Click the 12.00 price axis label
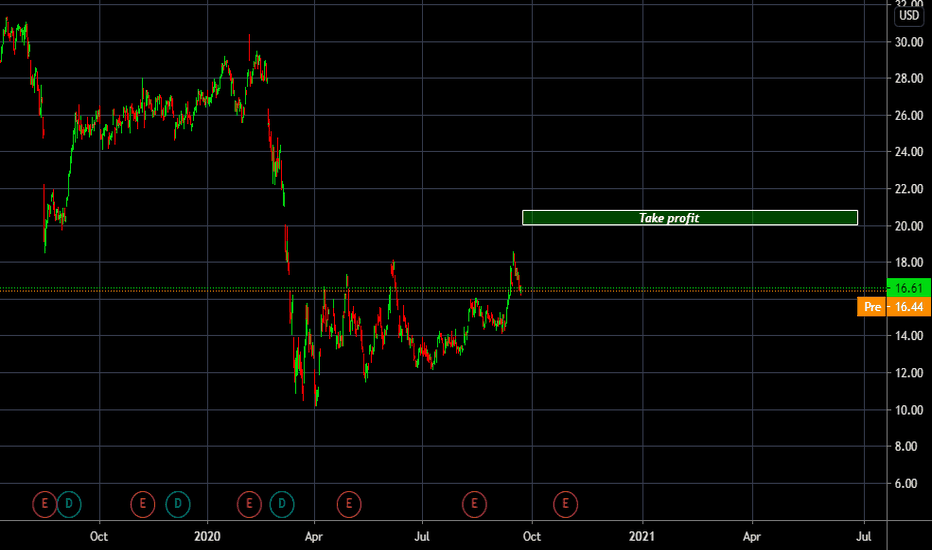 (x=909, y=373)
